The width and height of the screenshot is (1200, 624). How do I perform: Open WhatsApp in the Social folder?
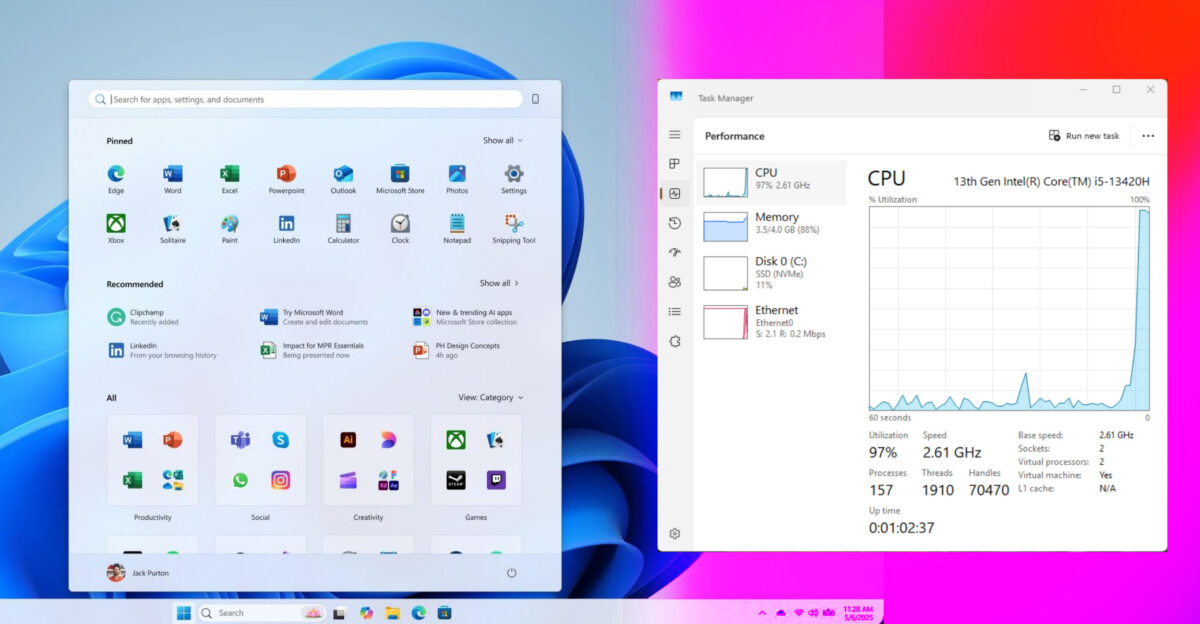tap(240, 480)
